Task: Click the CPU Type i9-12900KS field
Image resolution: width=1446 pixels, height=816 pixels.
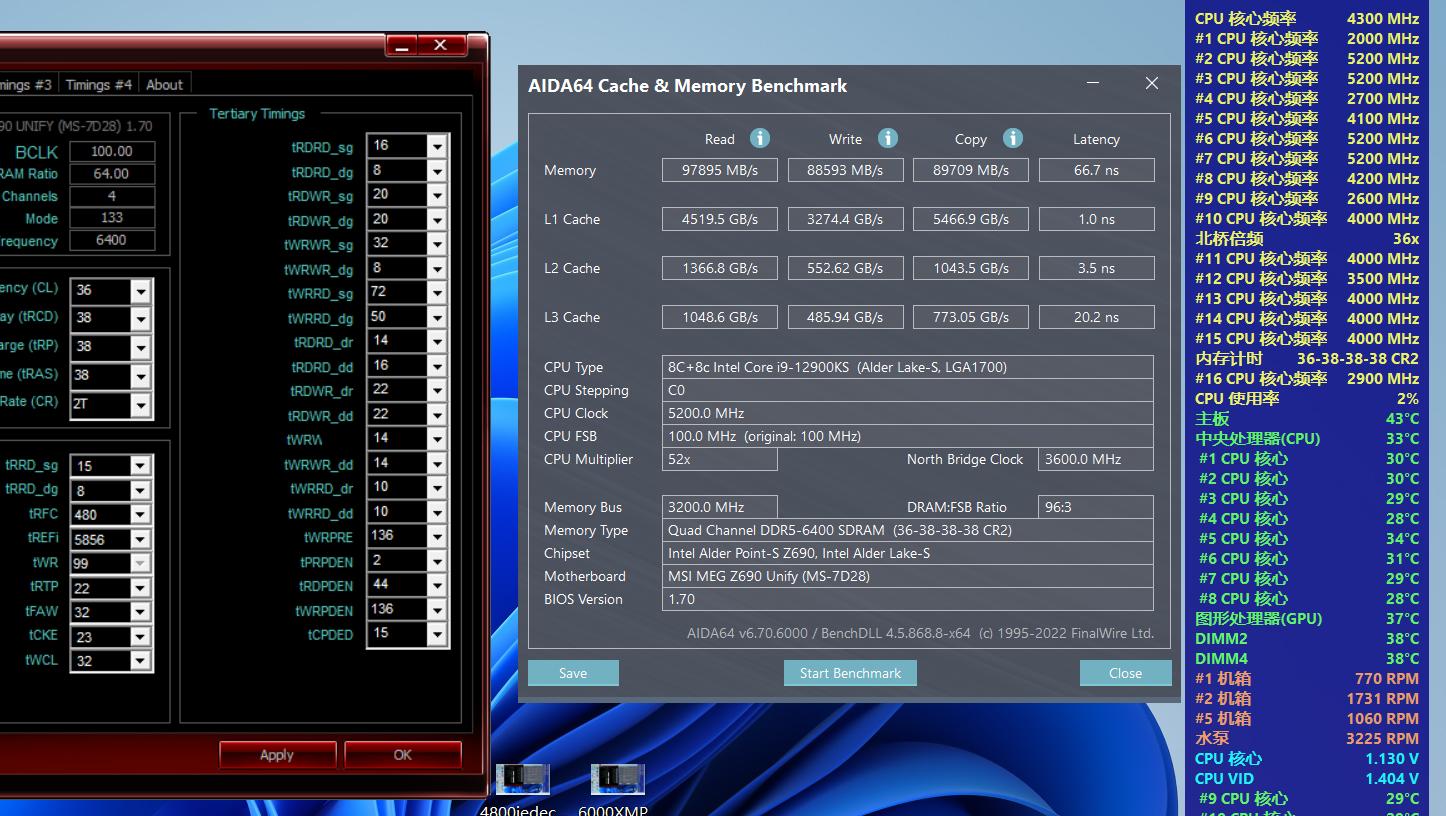Action: 907,367
